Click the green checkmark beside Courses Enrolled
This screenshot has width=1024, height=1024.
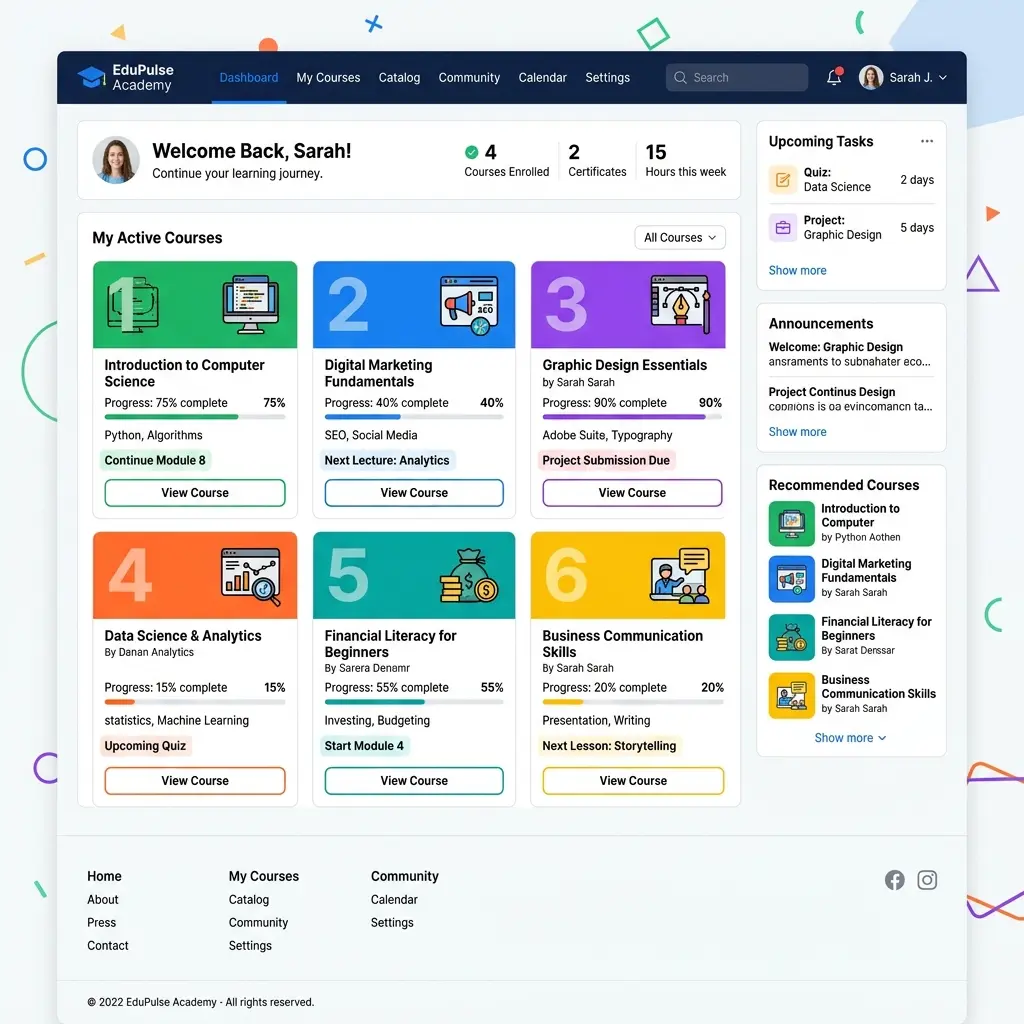pos(470,153)
